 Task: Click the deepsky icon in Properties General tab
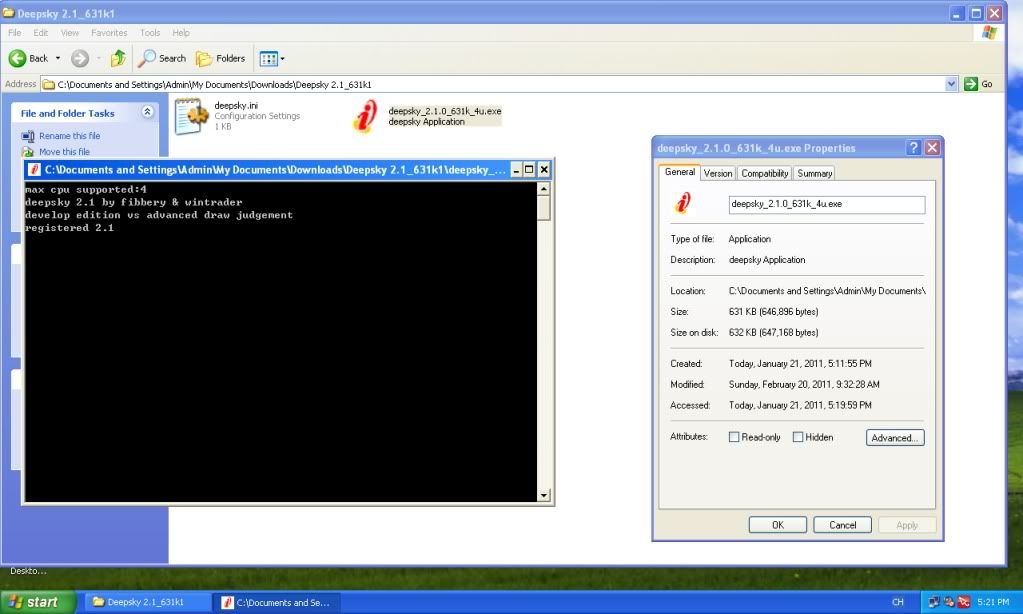[682, 204]
